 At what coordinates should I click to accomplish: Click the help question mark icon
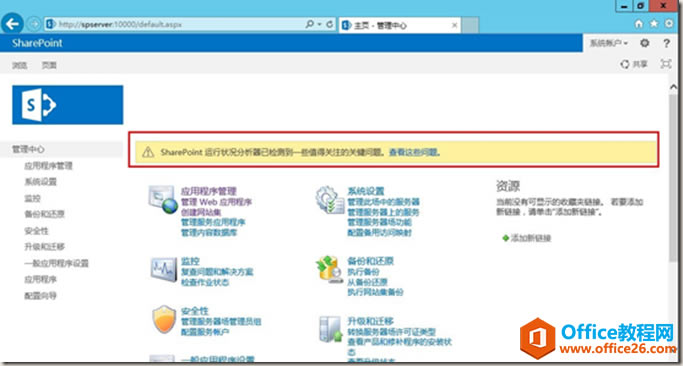pos(666,43)
